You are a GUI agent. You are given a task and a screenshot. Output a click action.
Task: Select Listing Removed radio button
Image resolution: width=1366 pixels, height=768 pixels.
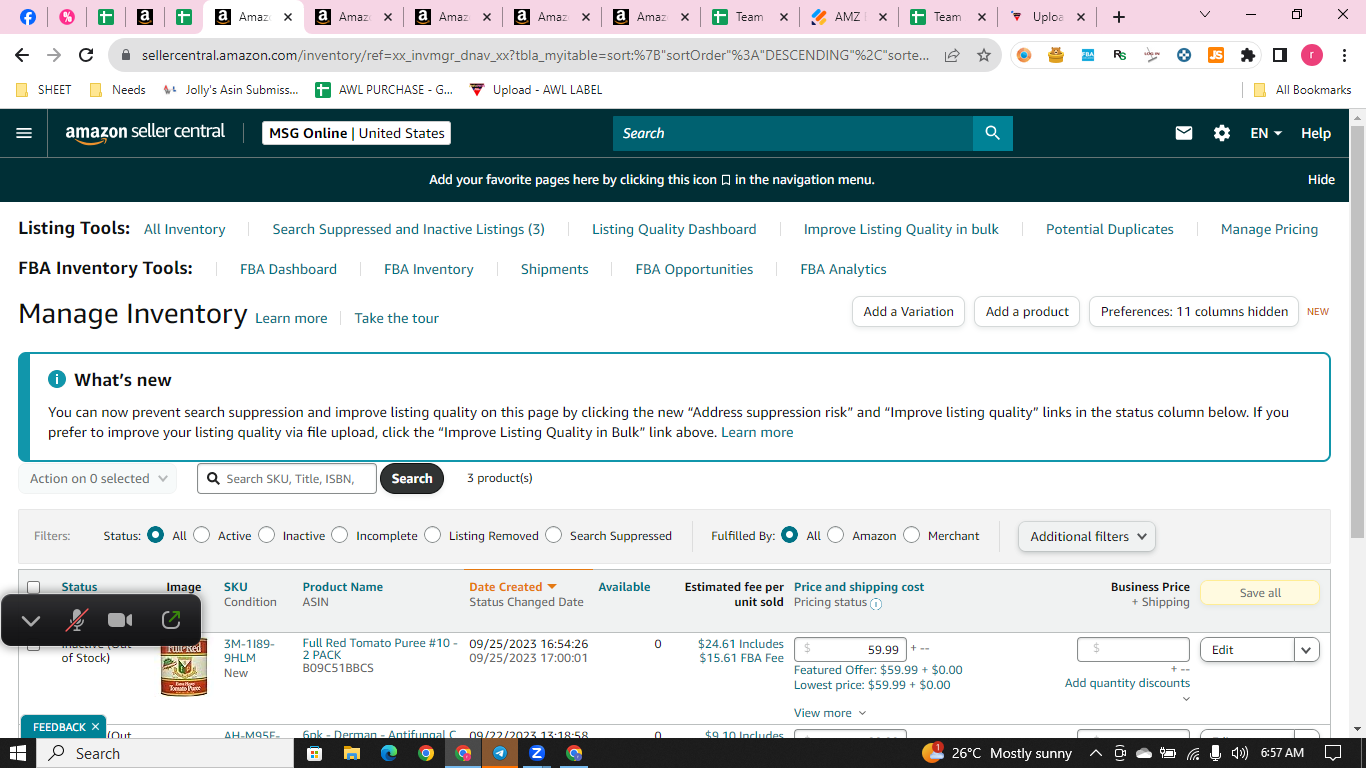pyautogui.click(x=433, y=535)
